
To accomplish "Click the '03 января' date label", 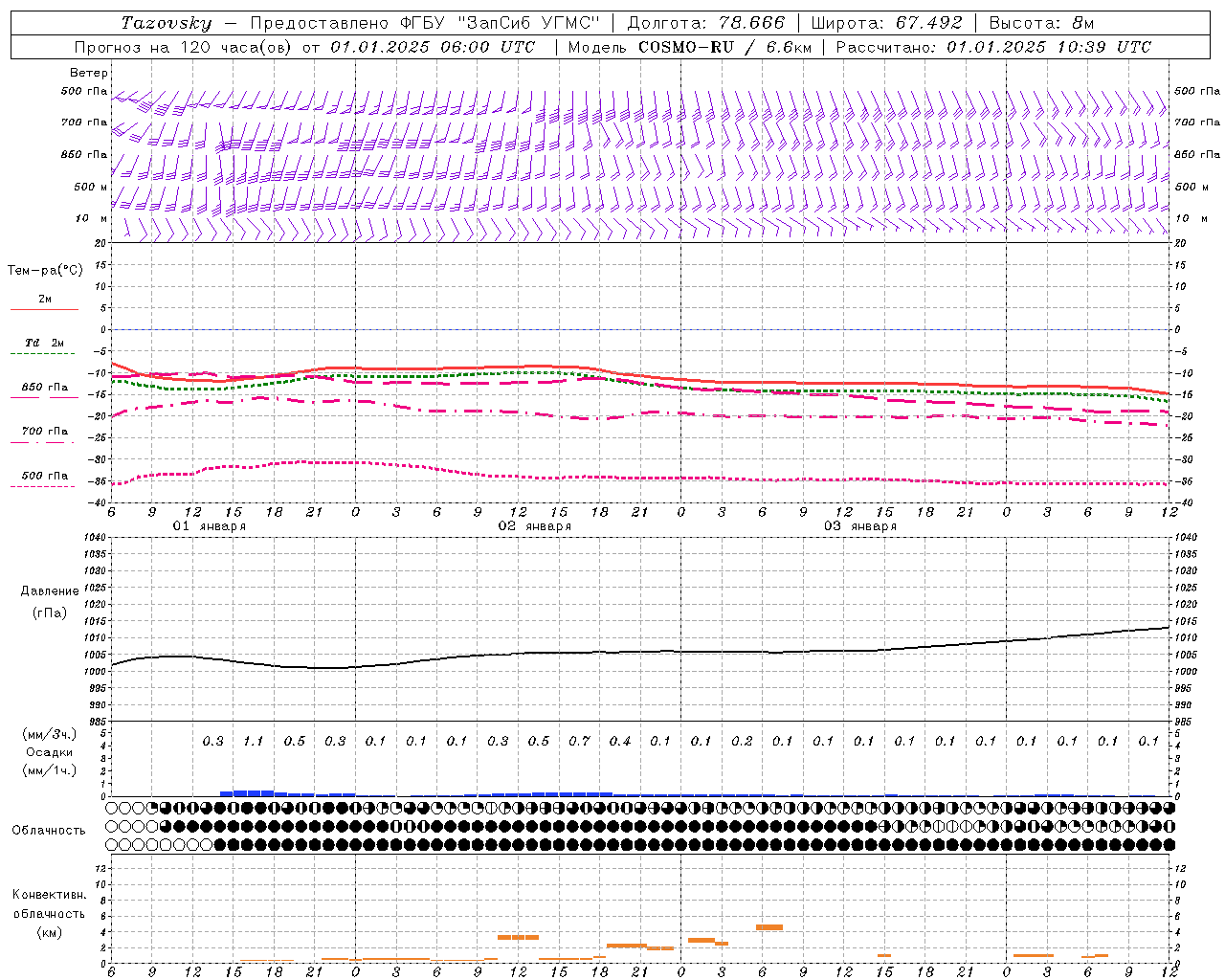I will (860, 526).
